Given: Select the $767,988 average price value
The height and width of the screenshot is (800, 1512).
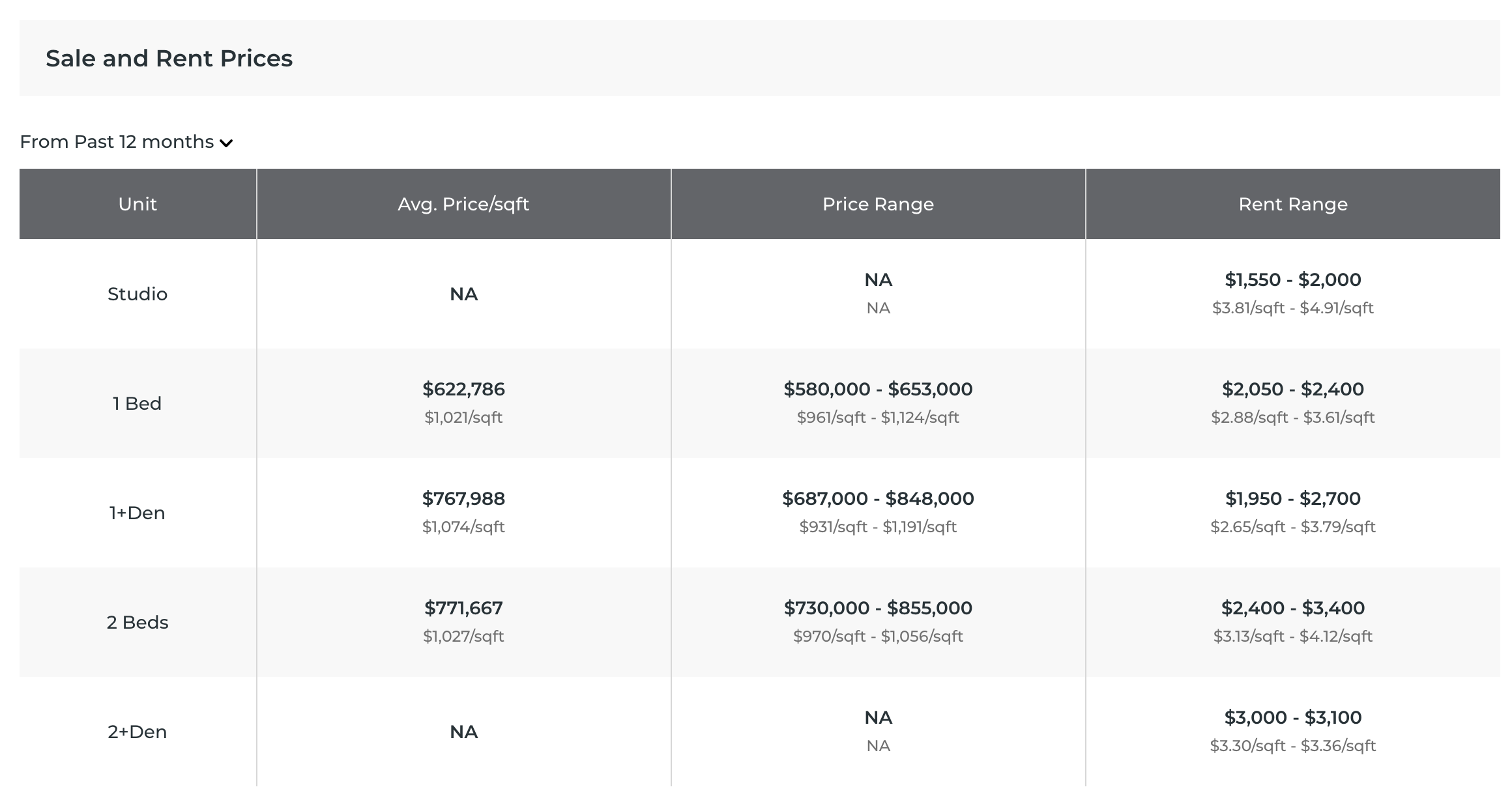Looking at the screenshot, I should click(x=463, y=499).
